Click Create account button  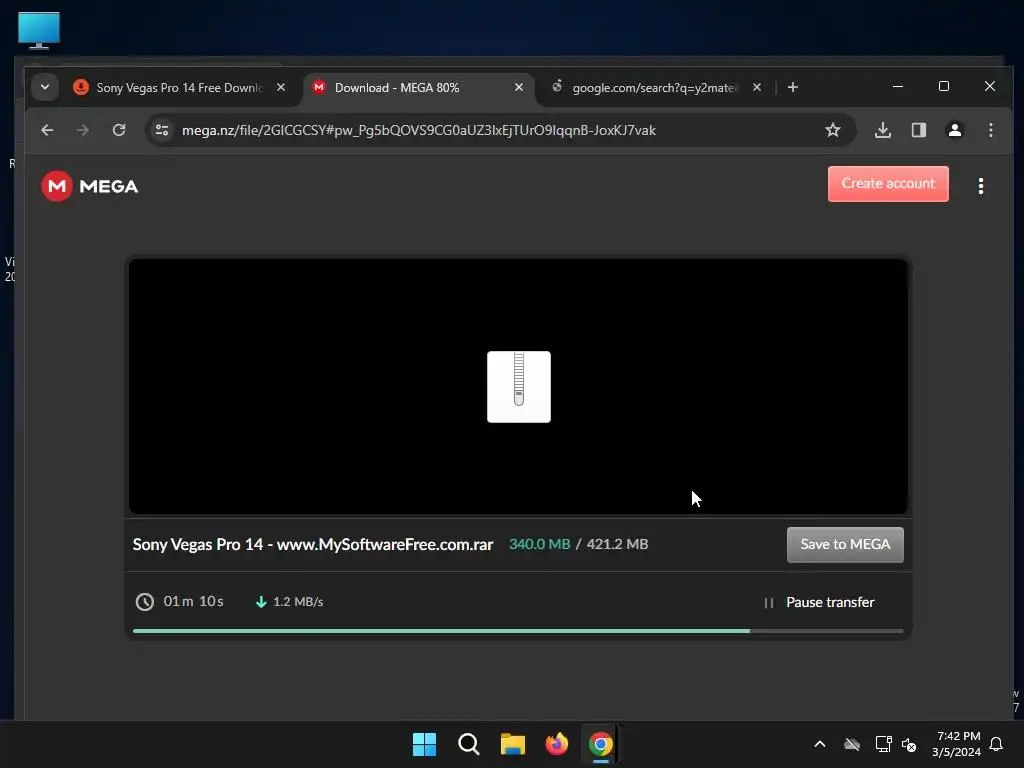pyautogui.click(x=888, y=184)
